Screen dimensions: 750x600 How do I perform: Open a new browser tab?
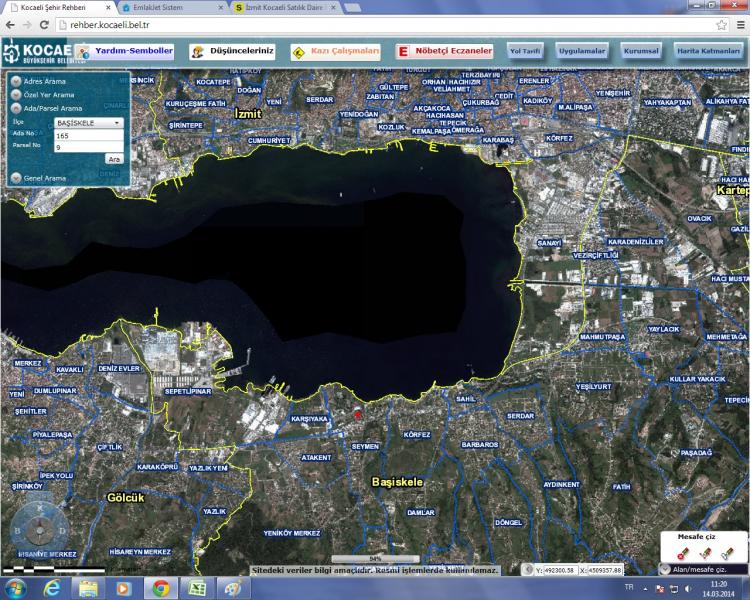pos(353,8)
